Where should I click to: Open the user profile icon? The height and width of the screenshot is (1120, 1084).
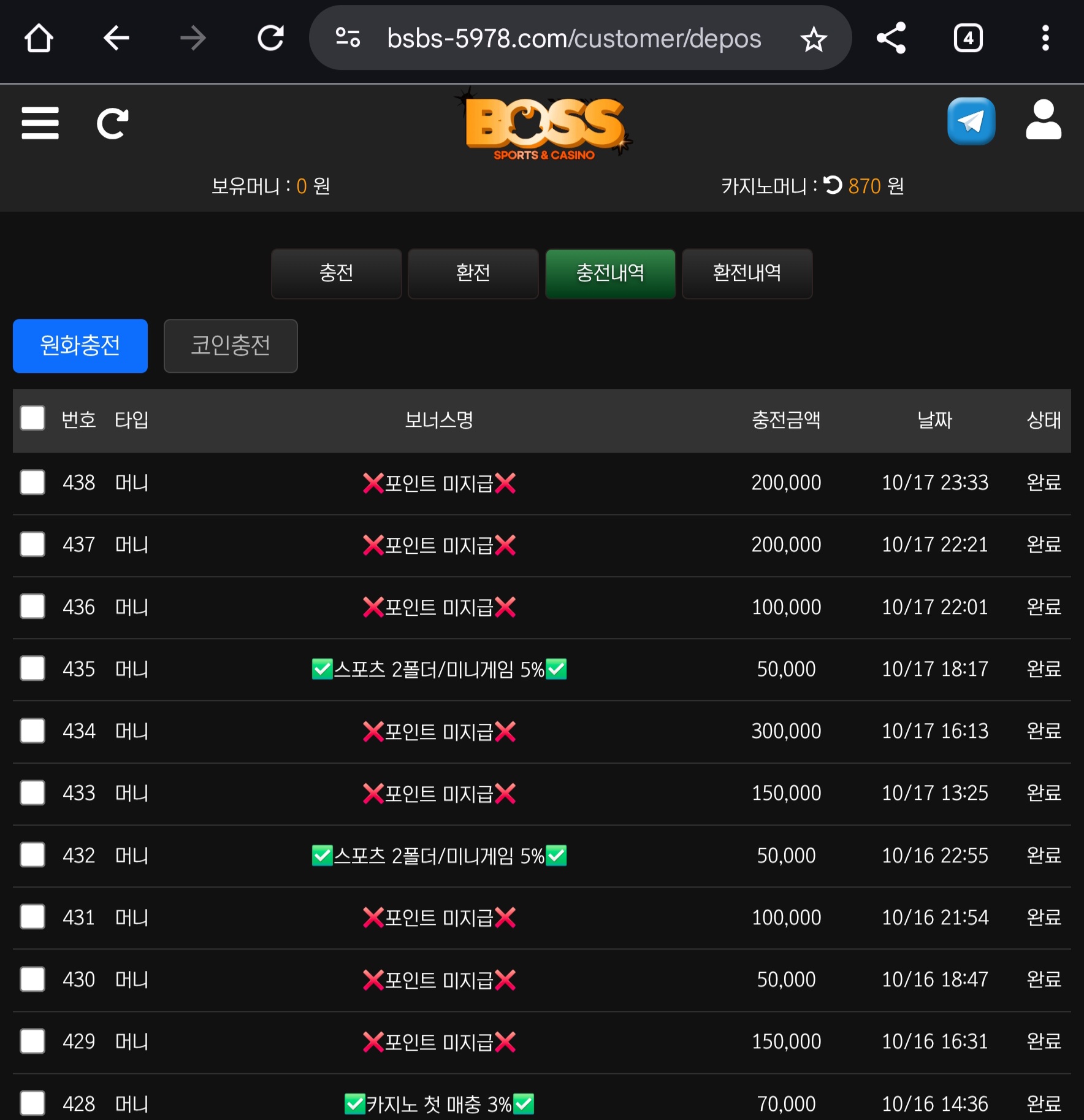pyautogui.click(x=1044, y=120)
